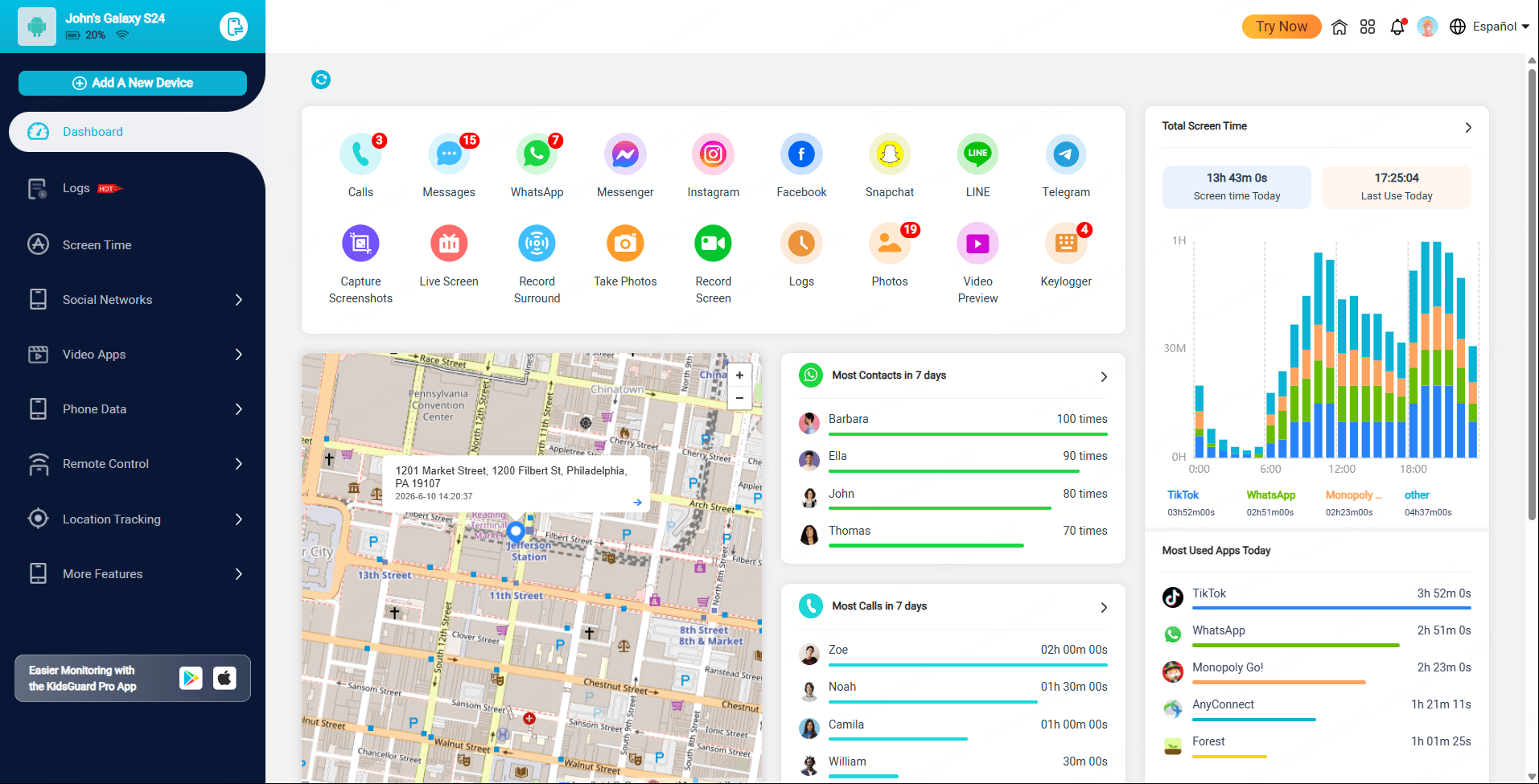This screenshot has height=784, width=1539.
Task: Open Video Preview feature
Action: (977, 244)
